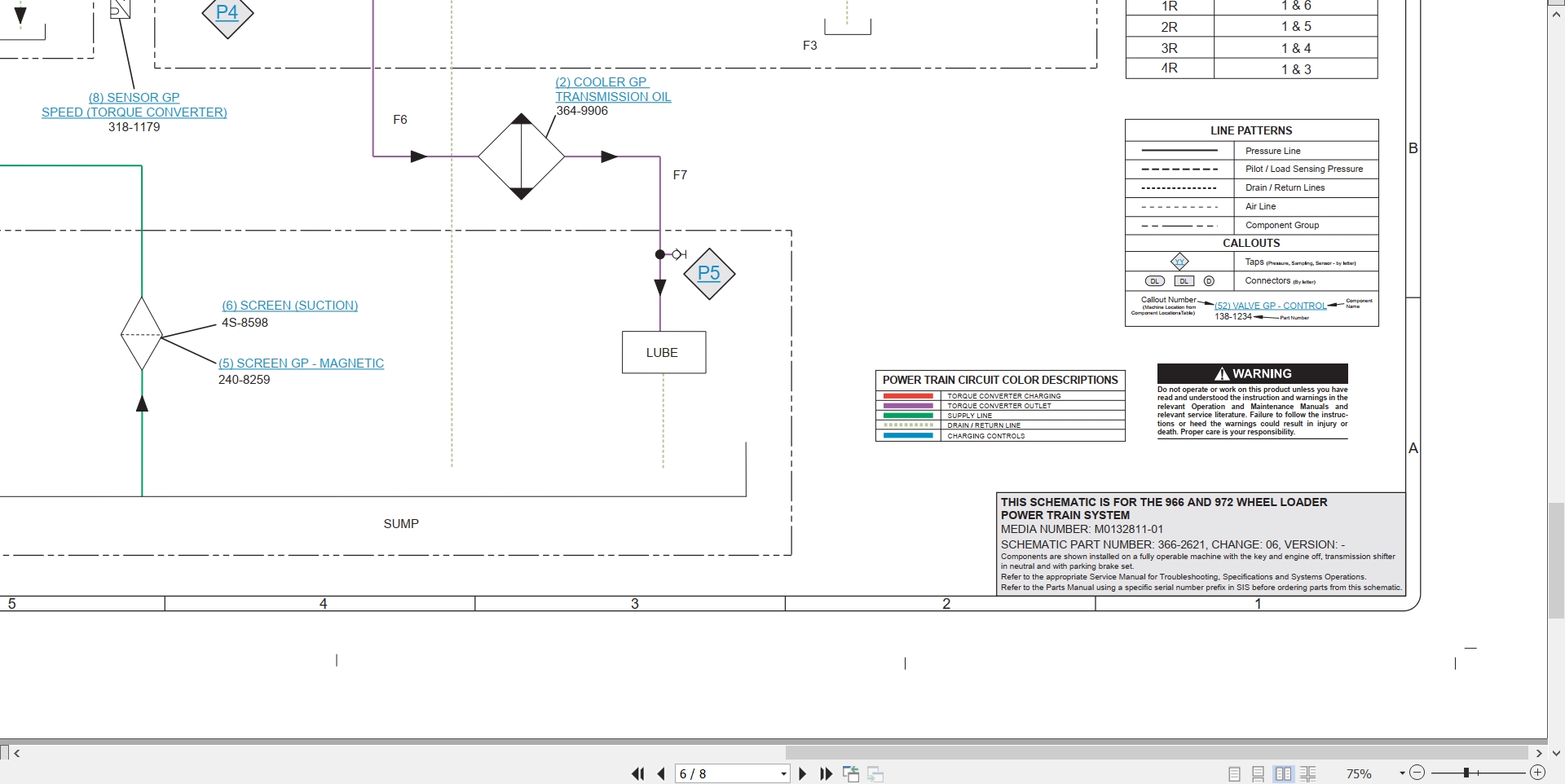Click the green Supply Line swatch

coord(908,416)
